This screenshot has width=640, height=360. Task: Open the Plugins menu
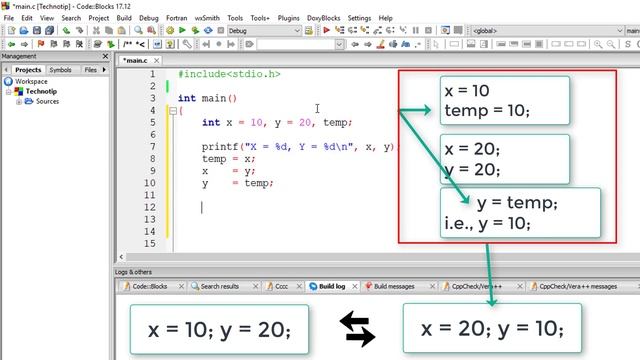point(288,18)
